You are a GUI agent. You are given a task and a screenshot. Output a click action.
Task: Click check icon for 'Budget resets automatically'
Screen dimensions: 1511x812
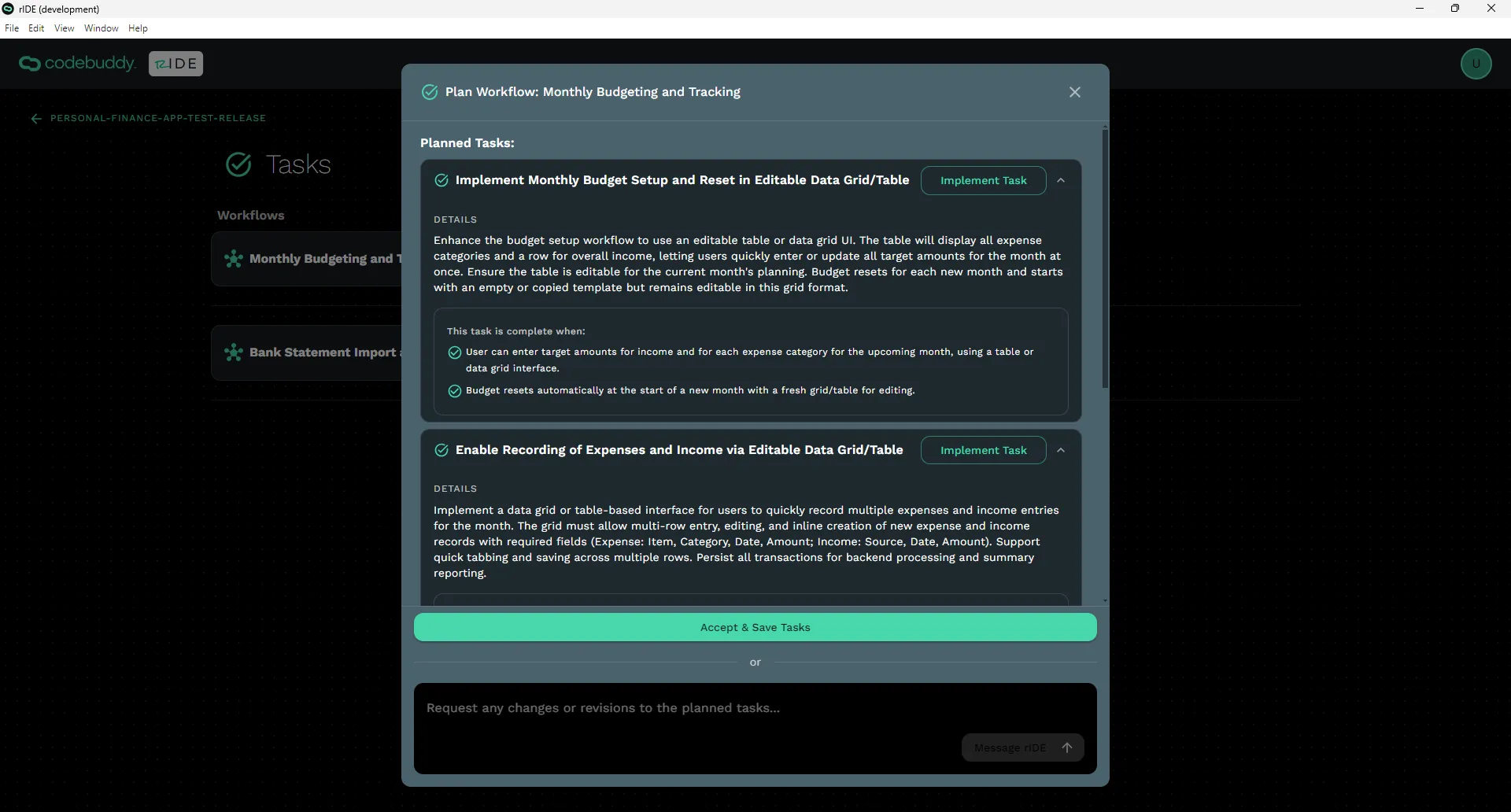454,391
